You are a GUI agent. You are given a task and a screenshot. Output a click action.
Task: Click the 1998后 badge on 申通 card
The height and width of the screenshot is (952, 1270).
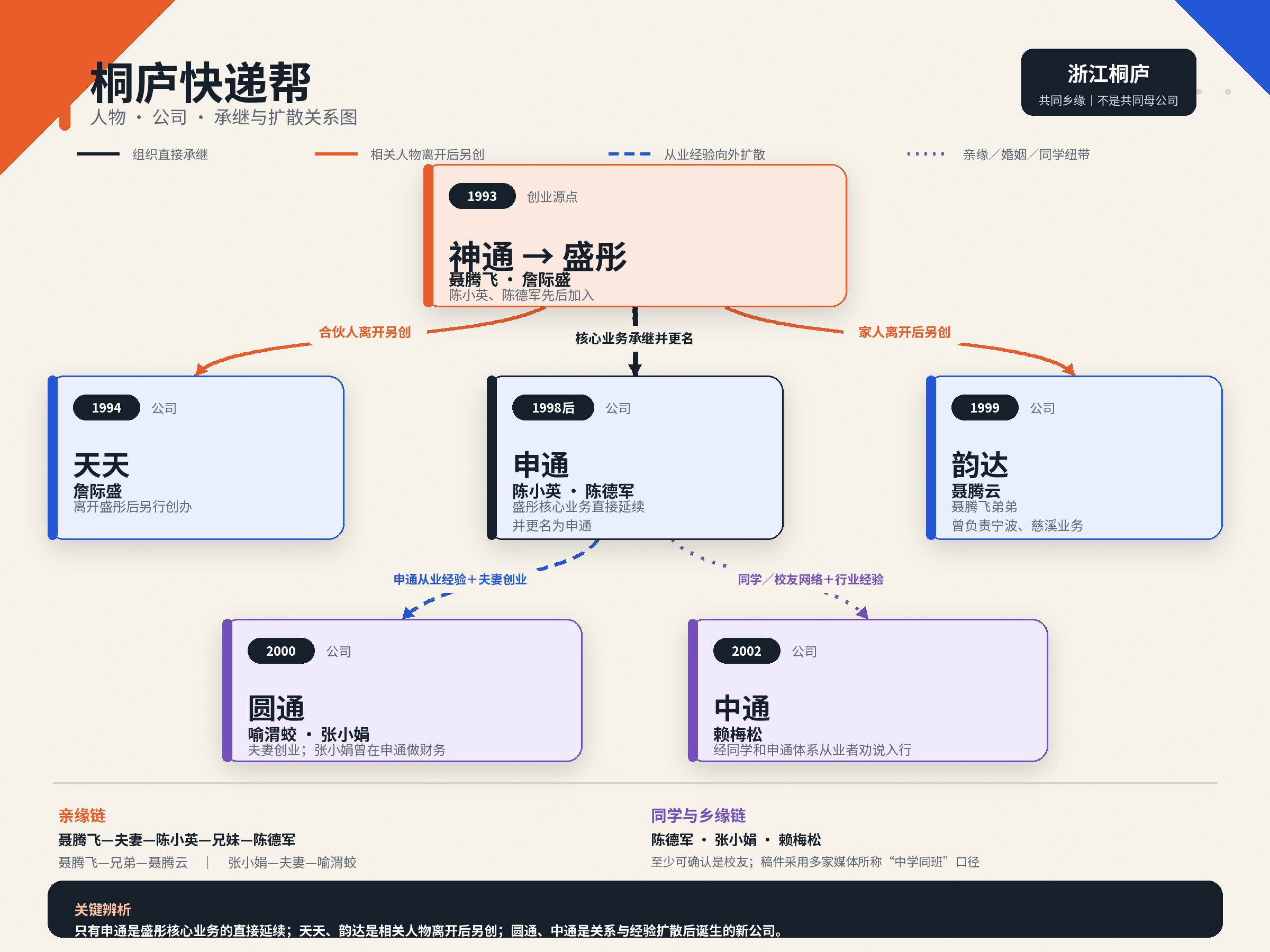click(x=553, y=408)
